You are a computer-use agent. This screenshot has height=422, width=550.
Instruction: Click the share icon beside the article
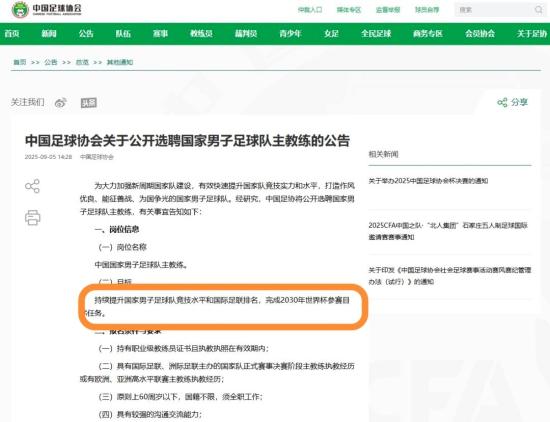tap(32, 186)
